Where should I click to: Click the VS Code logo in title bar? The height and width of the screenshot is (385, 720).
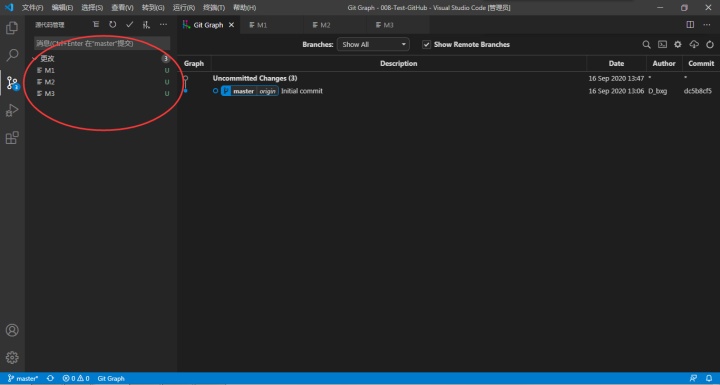[x=9, y=7]
